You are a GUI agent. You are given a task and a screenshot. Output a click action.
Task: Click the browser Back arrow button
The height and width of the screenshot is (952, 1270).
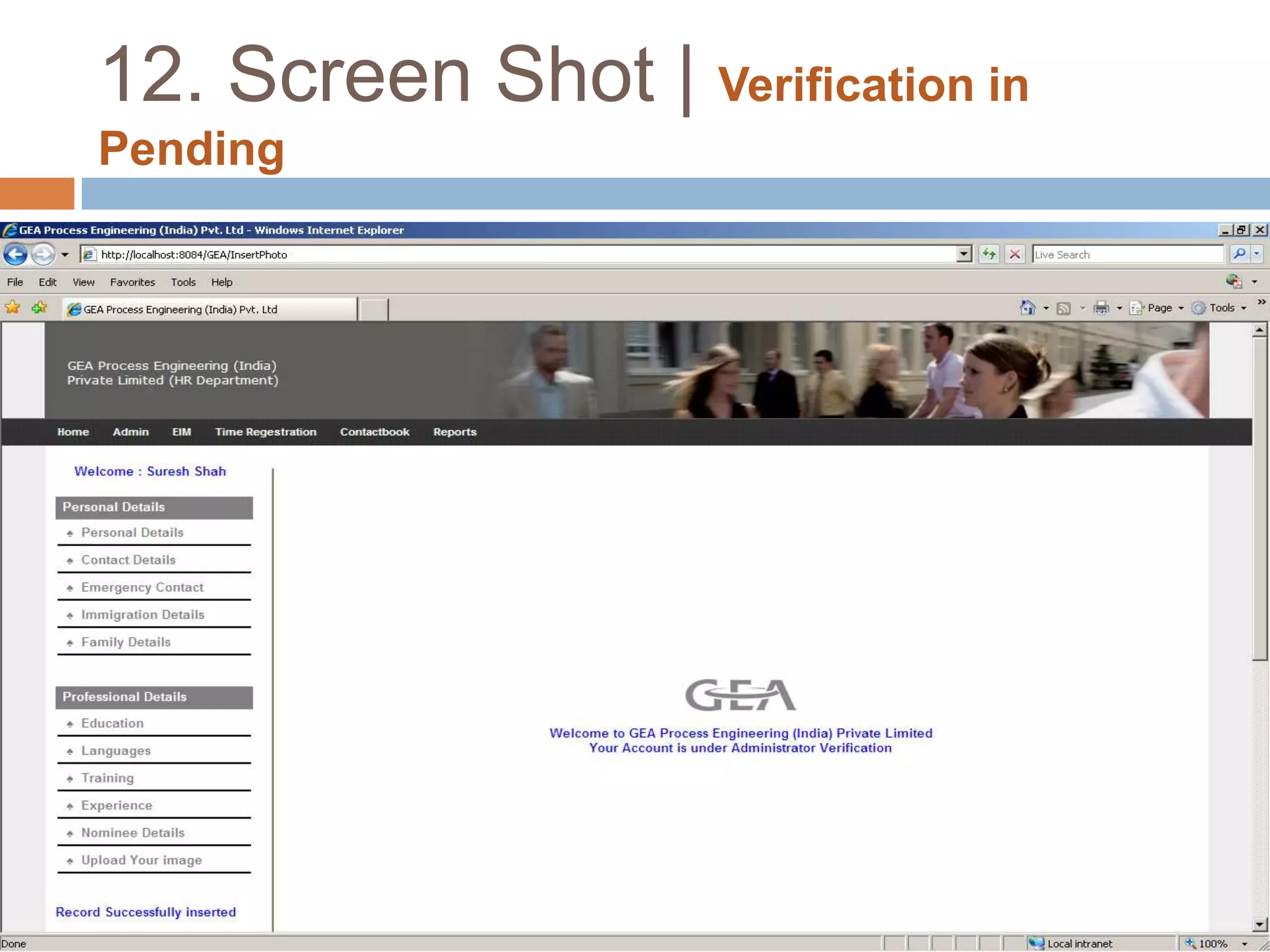click(x=16, y=254)
